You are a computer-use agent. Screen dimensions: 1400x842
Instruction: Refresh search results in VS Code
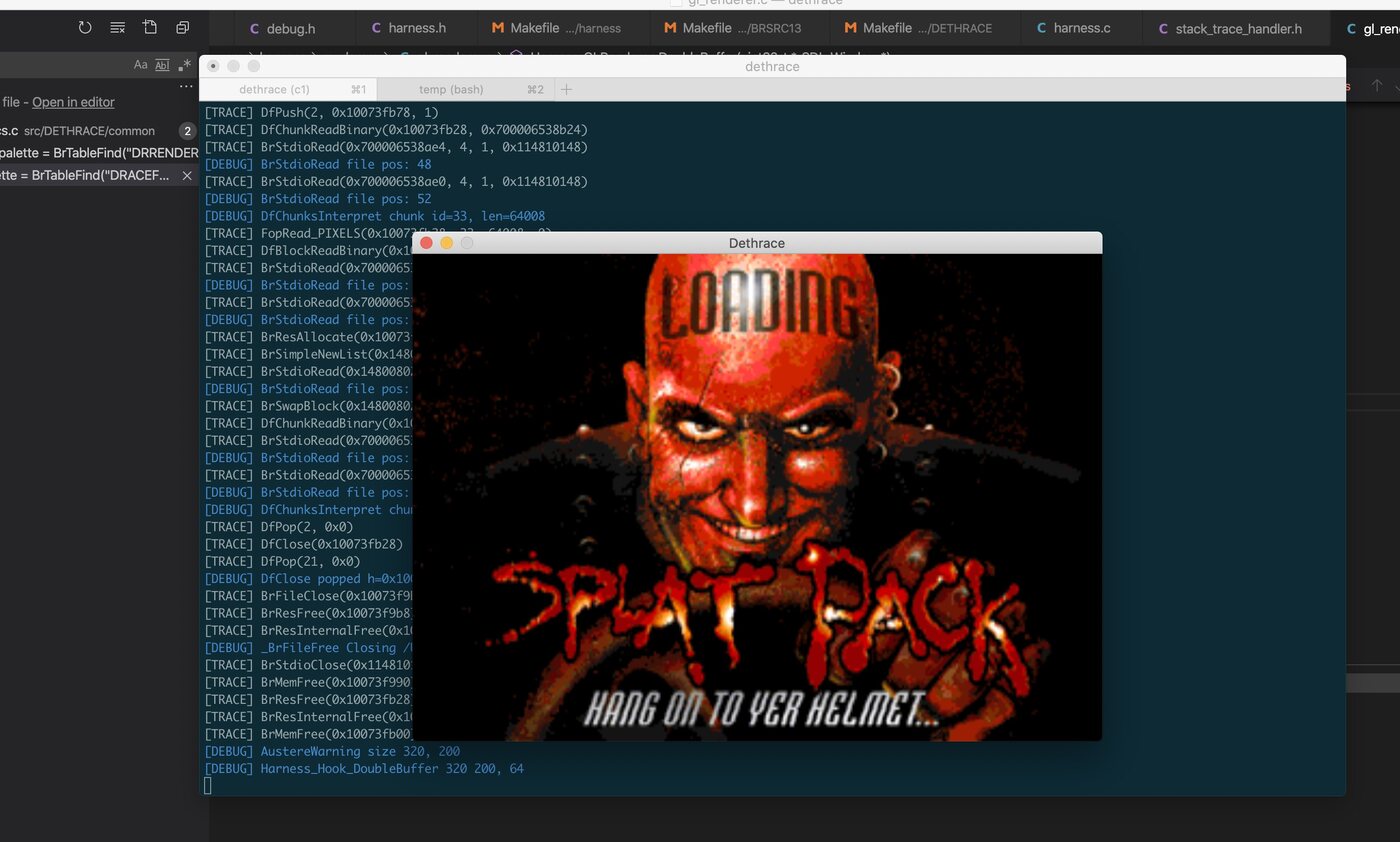(85, 28)
